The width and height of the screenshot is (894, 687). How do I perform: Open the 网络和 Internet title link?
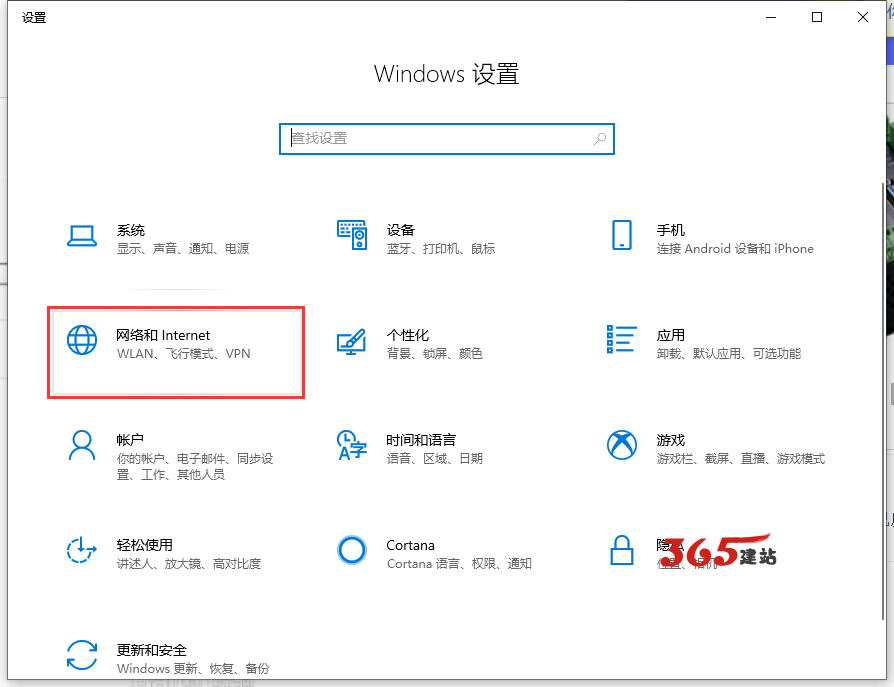click(x=163, y=335)
